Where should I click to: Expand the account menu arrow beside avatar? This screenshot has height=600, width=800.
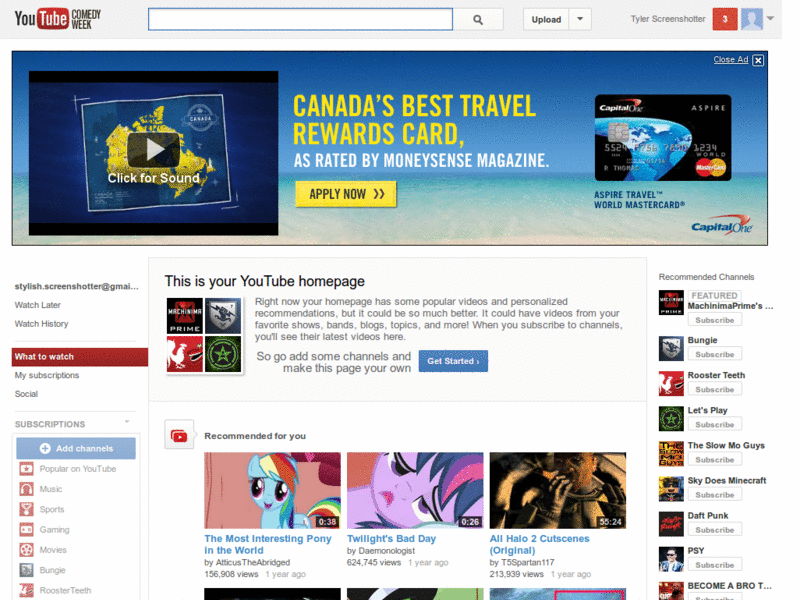tap(770, 19)
